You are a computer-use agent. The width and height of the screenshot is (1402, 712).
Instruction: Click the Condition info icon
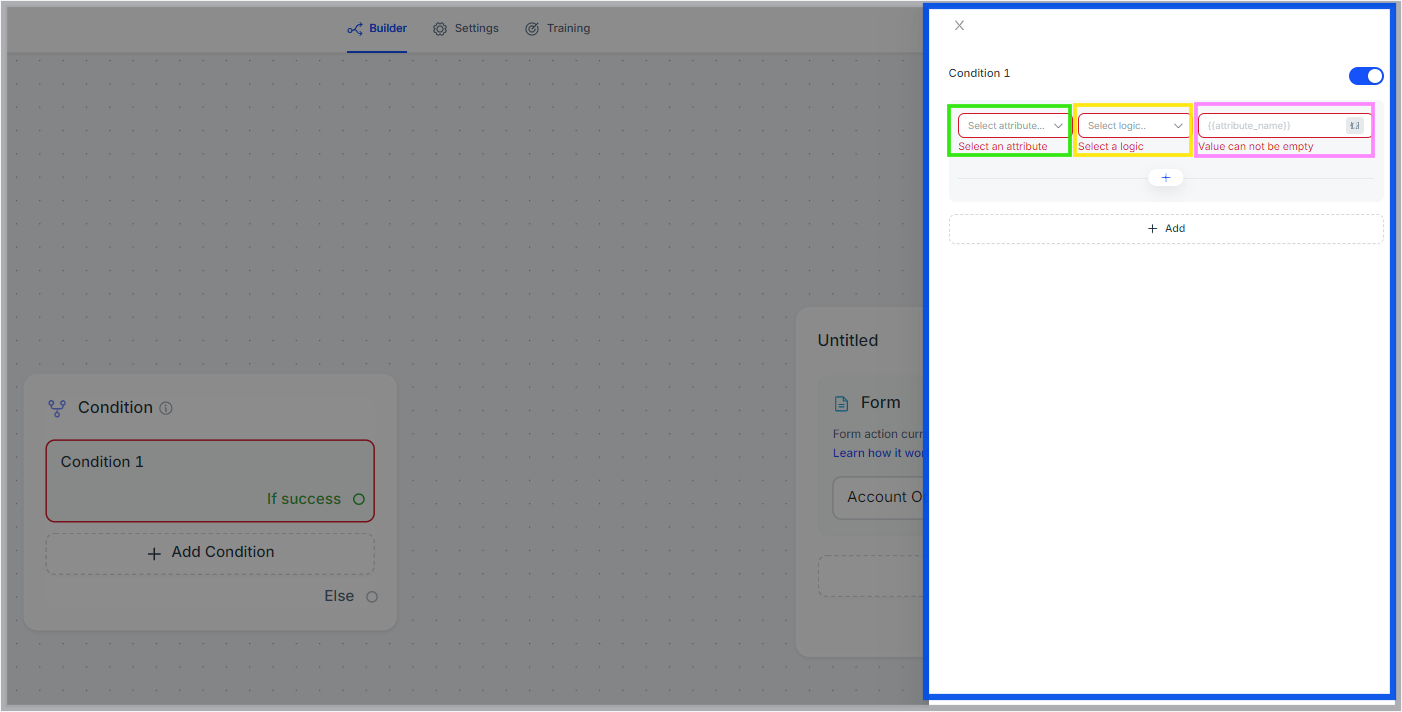pyautogui.click(x=166, y=408)
